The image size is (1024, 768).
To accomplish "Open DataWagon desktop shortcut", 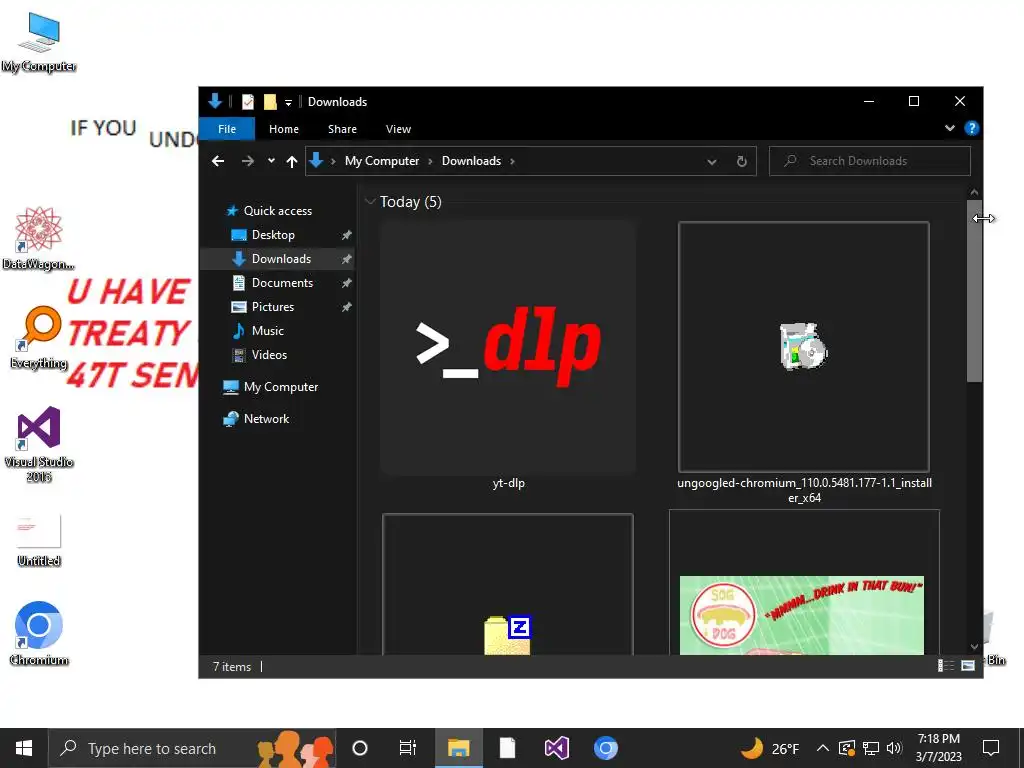I will coord(39,238).
